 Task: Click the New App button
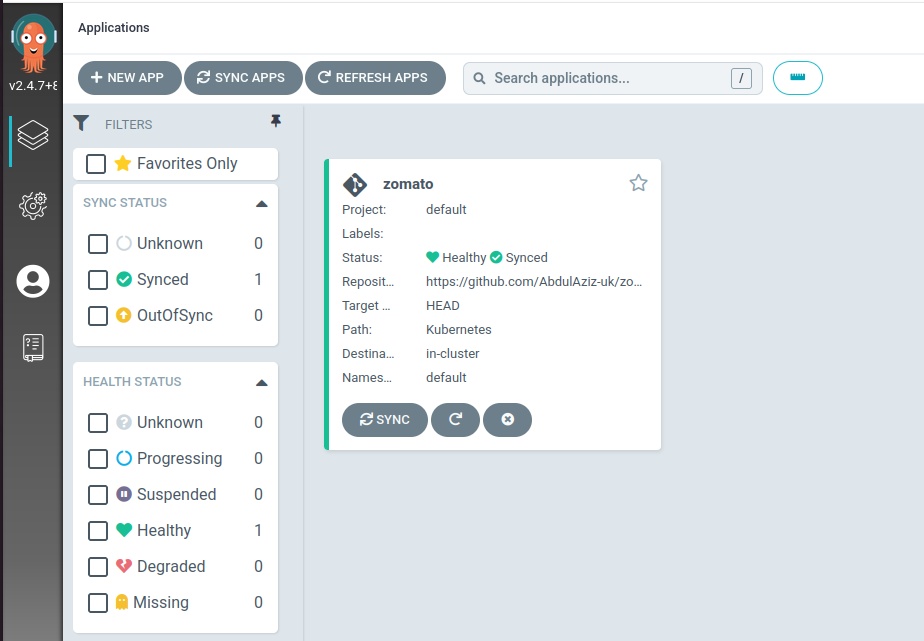128,78
